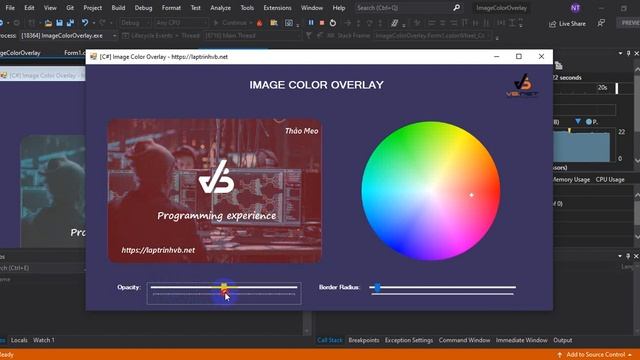The height and width of the screenshot is (360, 640).
Task: Click the Send Feedback icon
Action: 601,23
